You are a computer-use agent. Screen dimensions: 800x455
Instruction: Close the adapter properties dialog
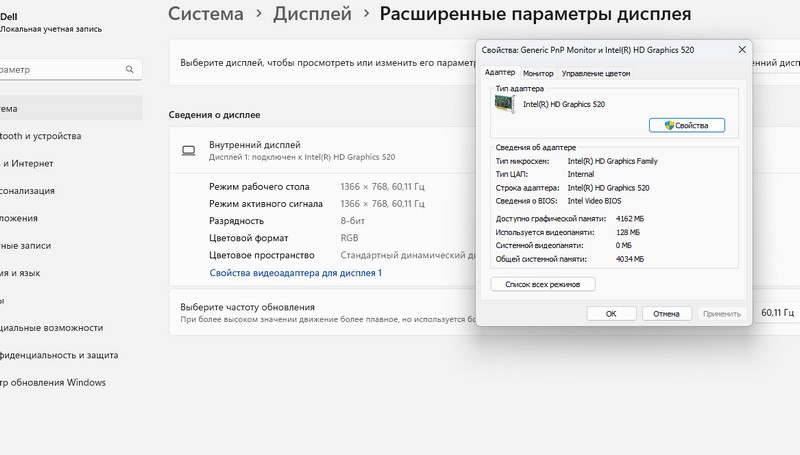pyautogui.click(x=741, y=49)
